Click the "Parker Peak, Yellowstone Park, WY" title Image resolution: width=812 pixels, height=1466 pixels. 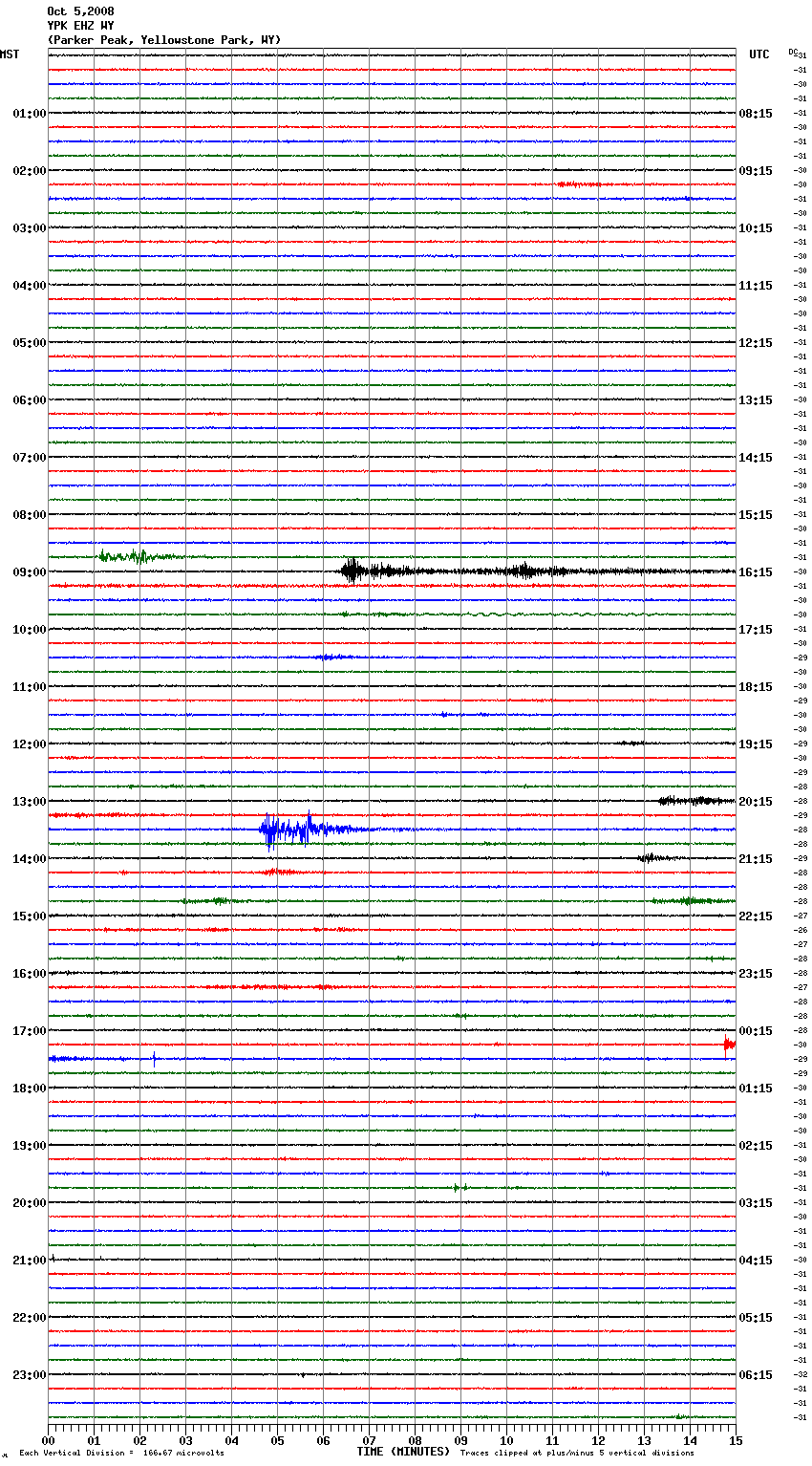[x=164, y=40]
